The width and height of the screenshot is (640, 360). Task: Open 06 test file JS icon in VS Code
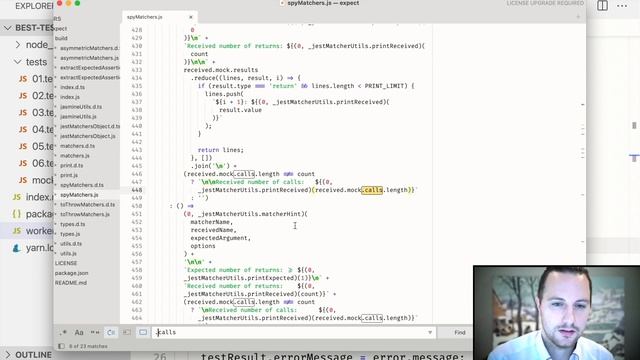(23, 163)
